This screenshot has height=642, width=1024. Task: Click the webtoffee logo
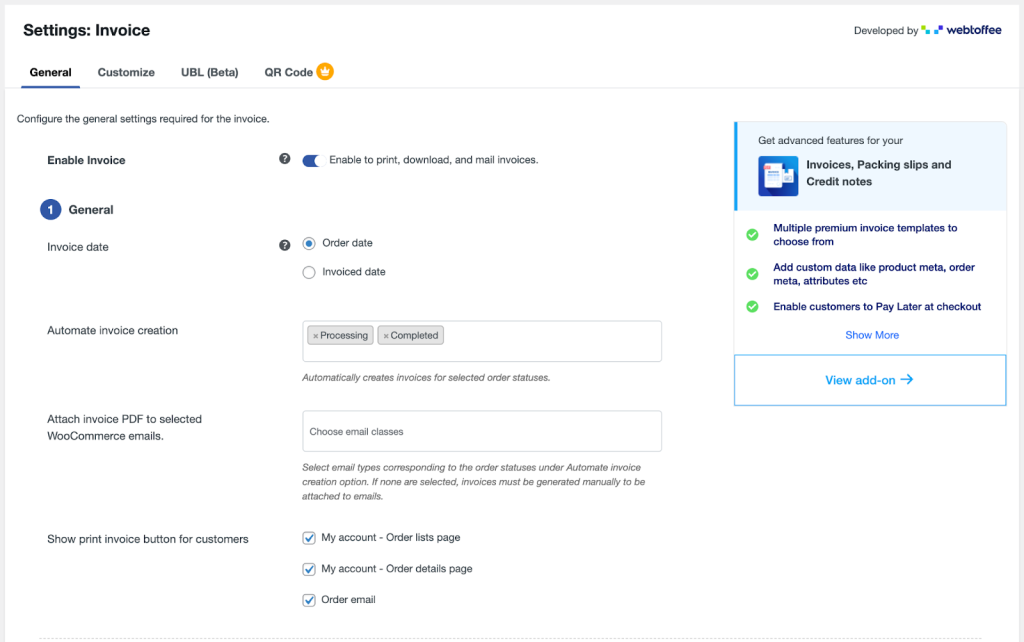coord(962,30)
